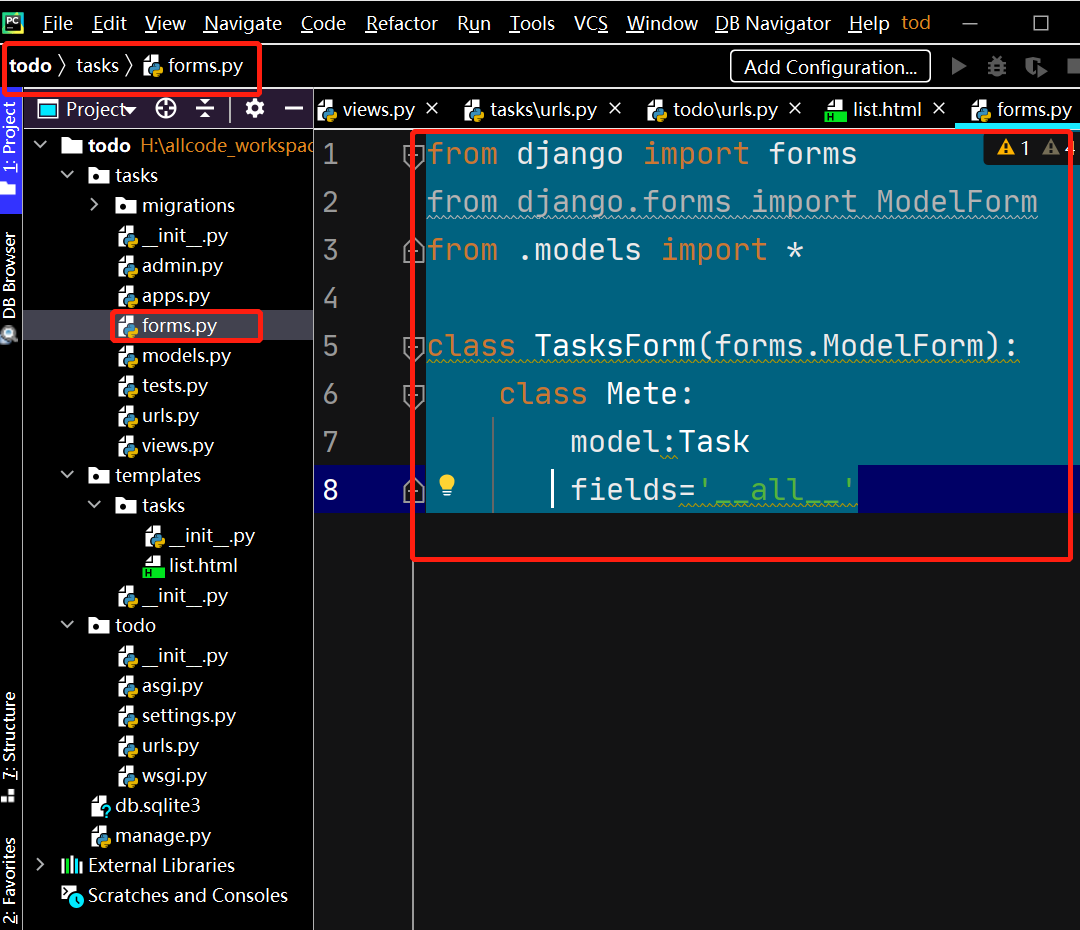Click 'ModelForm' on code line 2
1080x930 pixels.
point(956,202)
